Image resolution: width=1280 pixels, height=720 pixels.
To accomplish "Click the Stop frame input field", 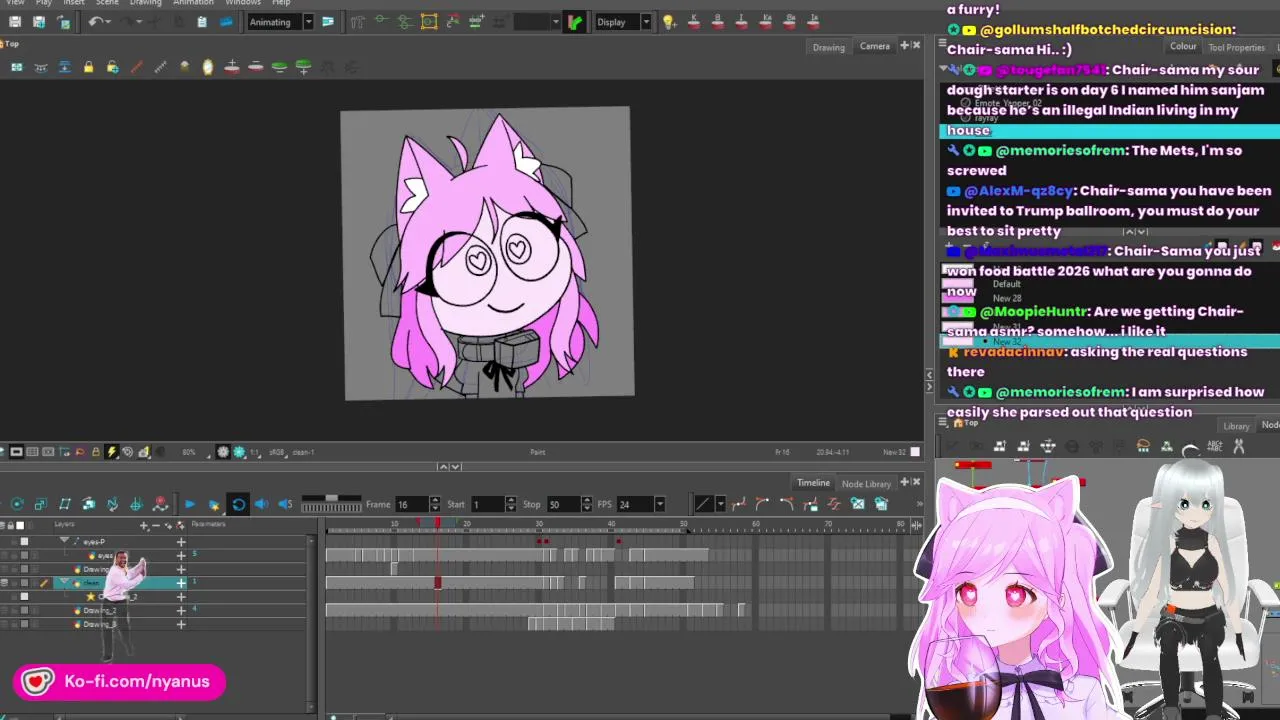I will point(562,504).
